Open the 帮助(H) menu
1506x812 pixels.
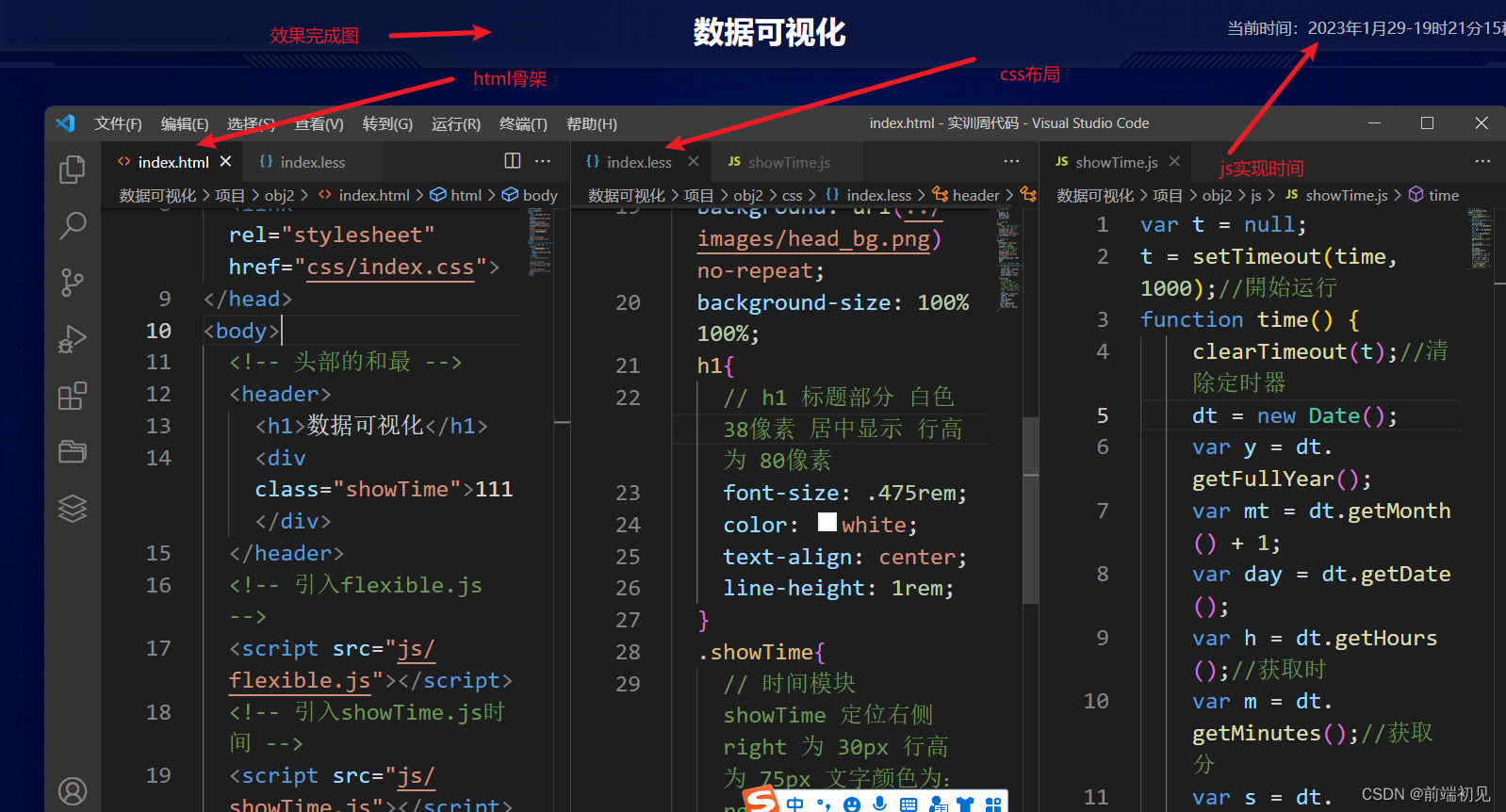point(592,123)
